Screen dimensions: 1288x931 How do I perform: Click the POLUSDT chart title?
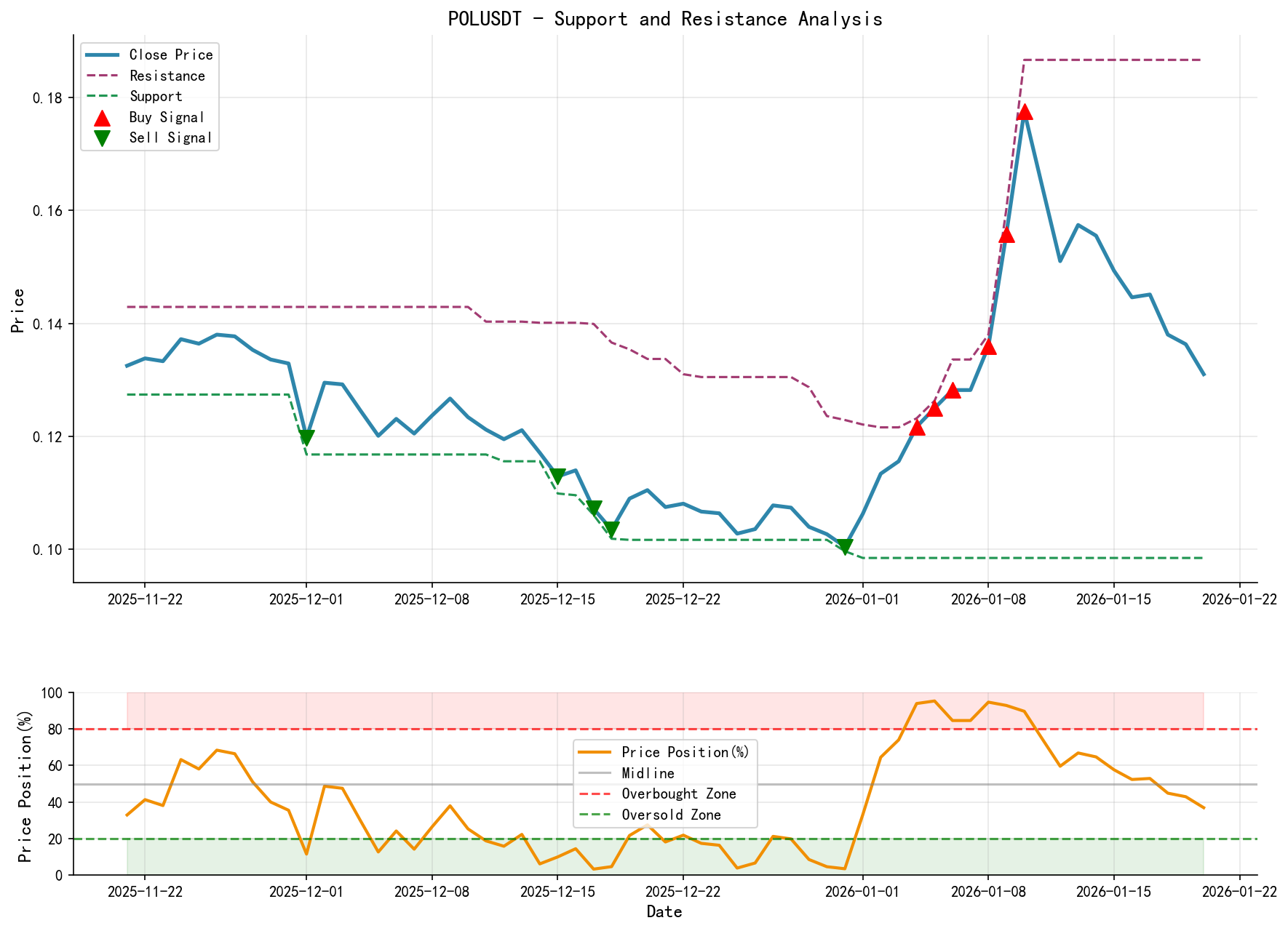(664, 19)
